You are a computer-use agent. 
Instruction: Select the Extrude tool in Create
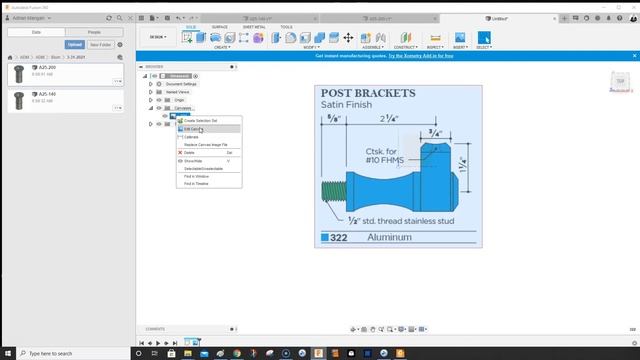coord(201,38)
